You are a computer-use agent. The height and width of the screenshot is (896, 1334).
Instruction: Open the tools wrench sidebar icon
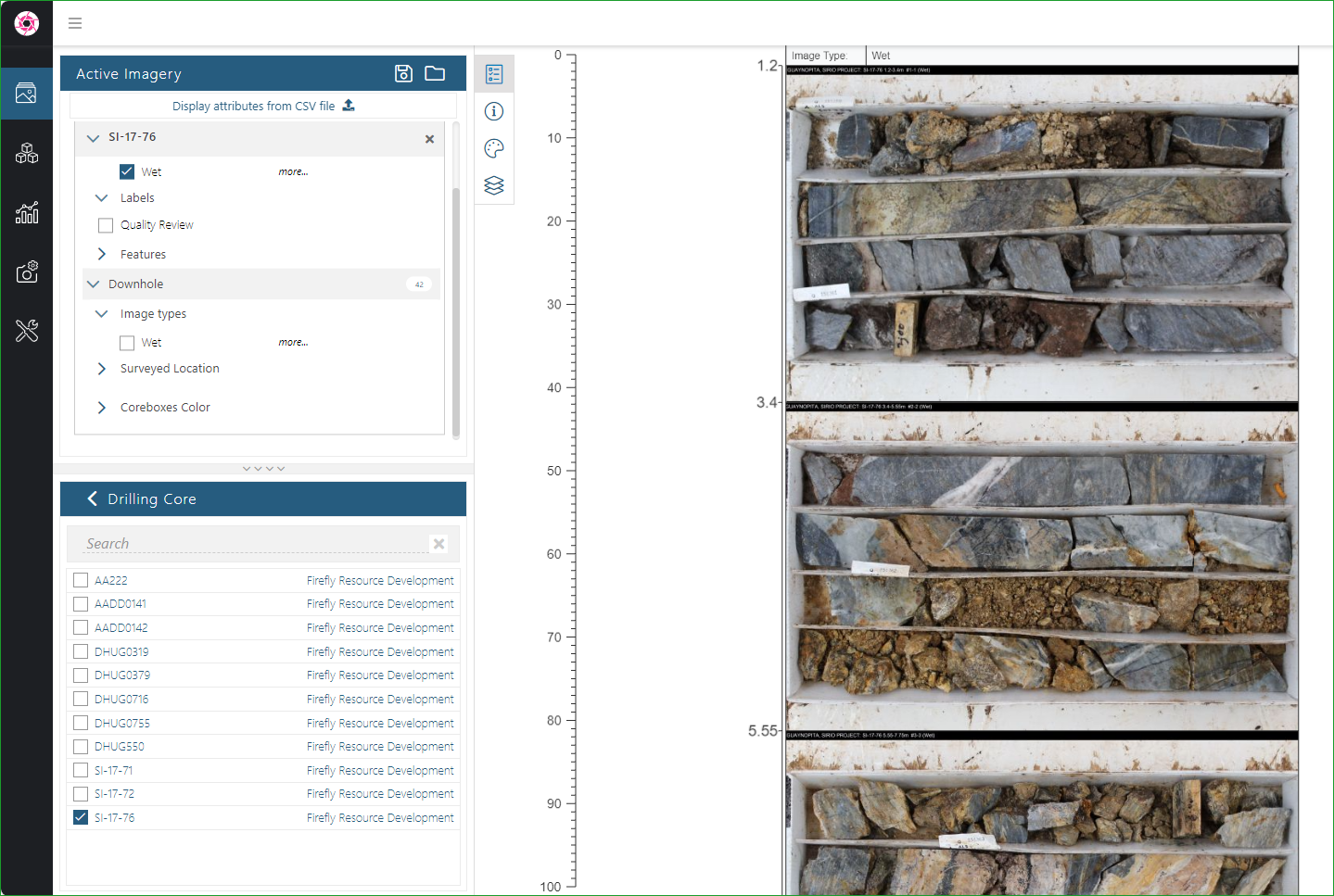coord(26,331)
